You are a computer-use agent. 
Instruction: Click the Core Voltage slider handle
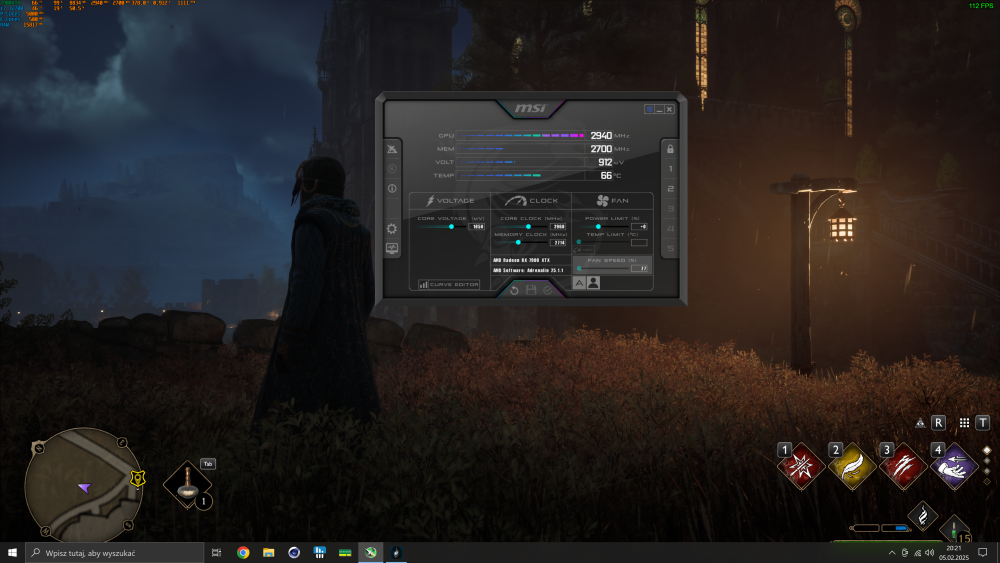[452, 227]
